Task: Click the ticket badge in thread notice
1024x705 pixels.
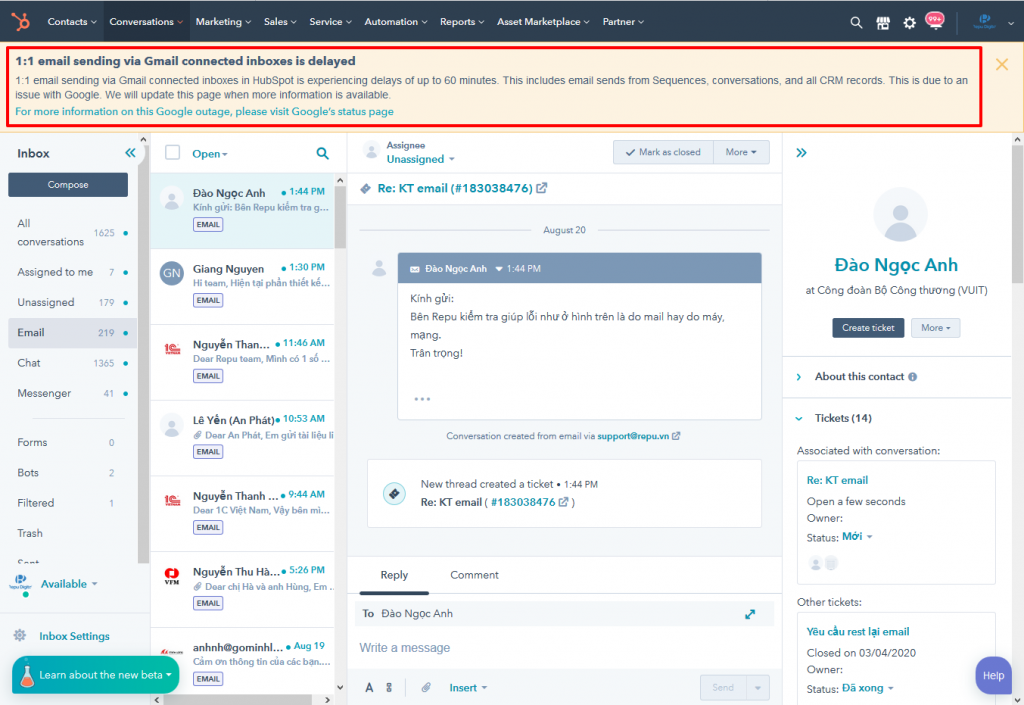Action: pos(394,494)
